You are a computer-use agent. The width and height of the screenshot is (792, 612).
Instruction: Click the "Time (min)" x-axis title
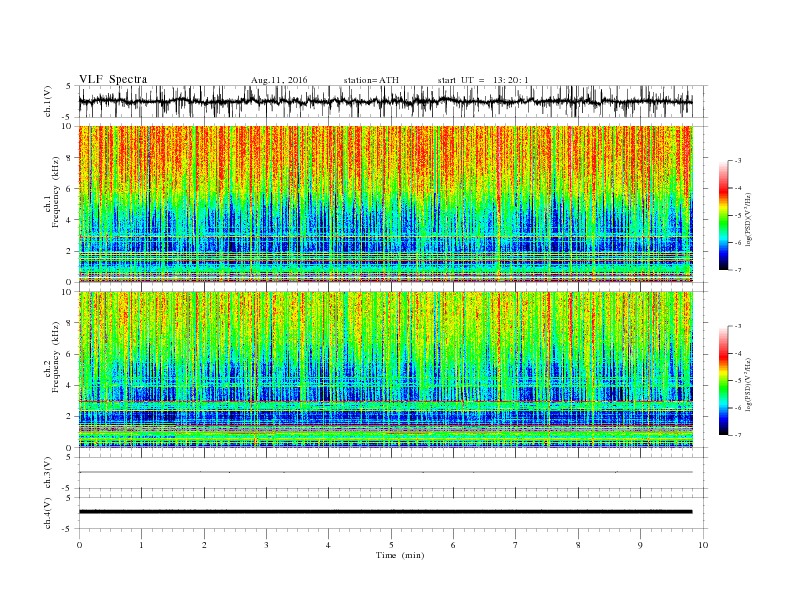[400, 555]
